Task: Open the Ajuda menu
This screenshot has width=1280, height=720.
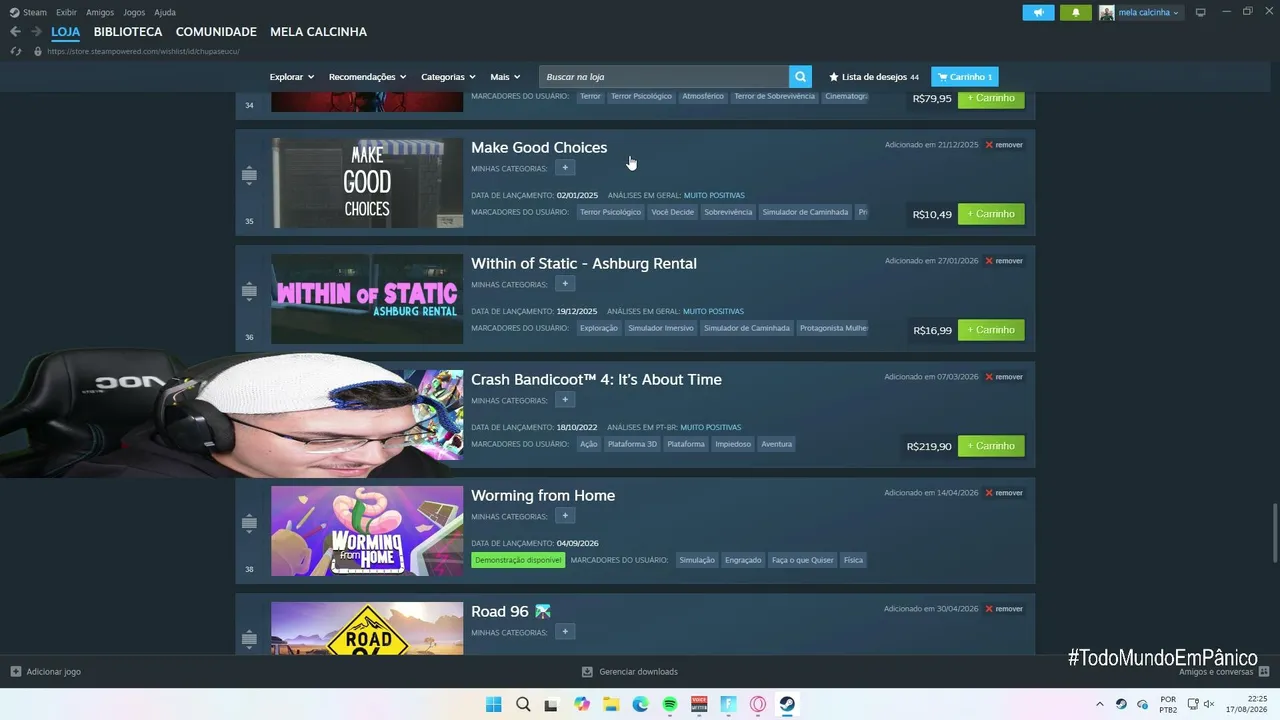Action: click(x=165, y=12)
